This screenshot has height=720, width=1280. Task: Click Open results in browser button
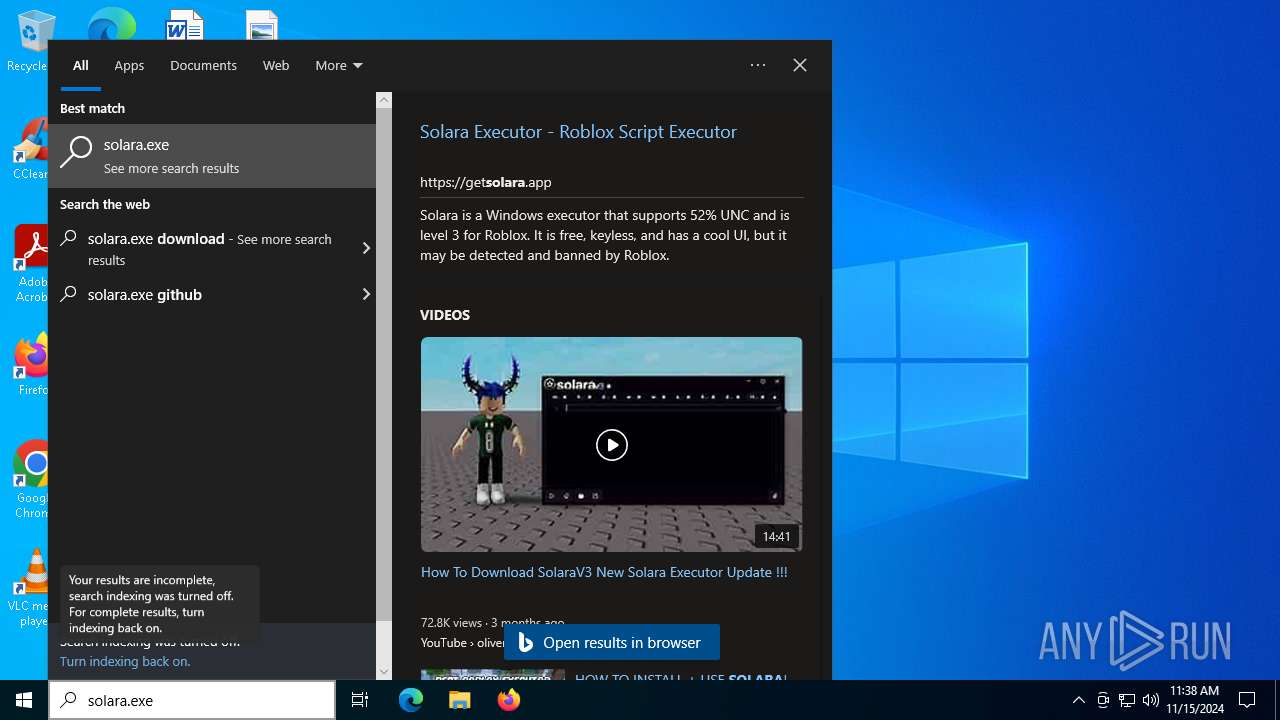pos(612,642)
